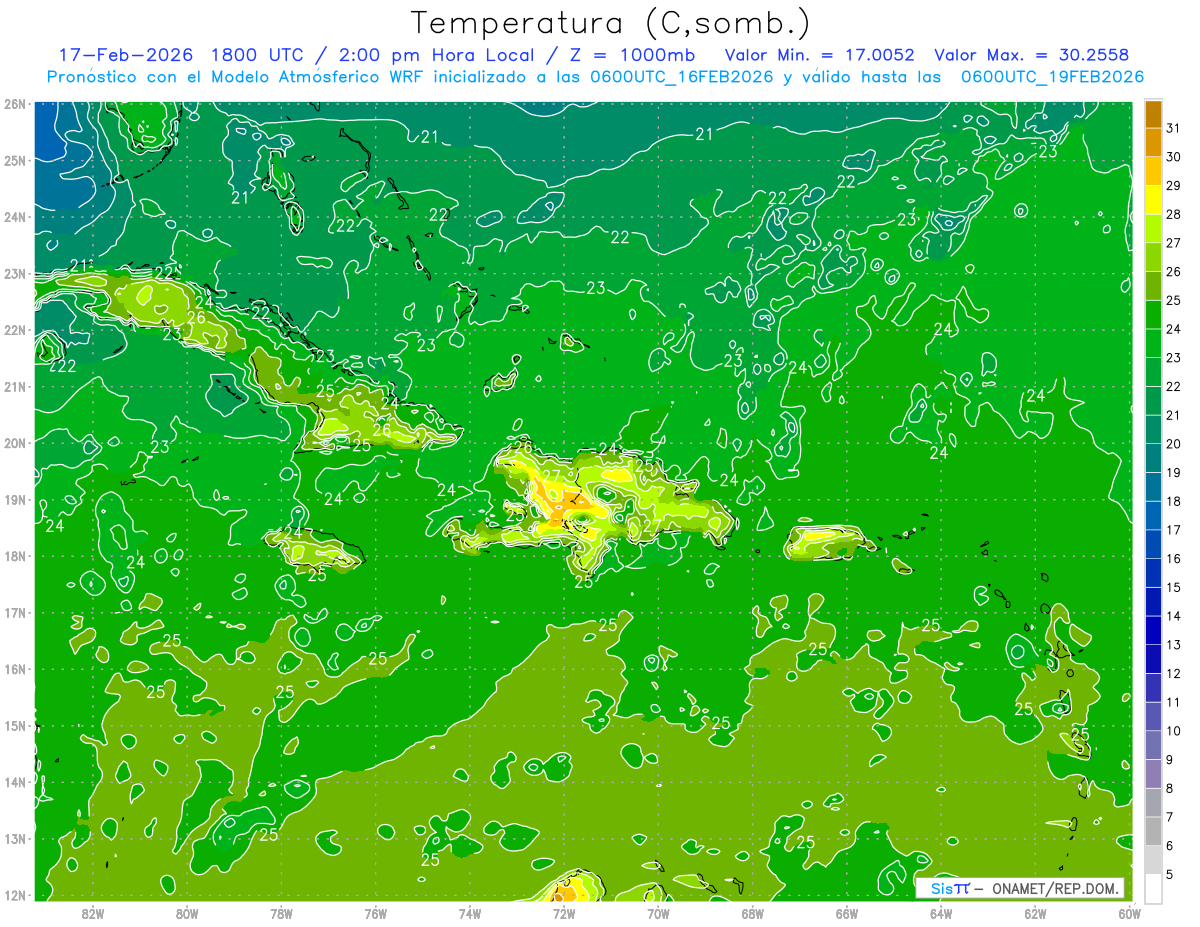Select the 'Z = 1000mb' level text
The height and width of the screenshot is (927, 1200).
(x=634, y=55)
